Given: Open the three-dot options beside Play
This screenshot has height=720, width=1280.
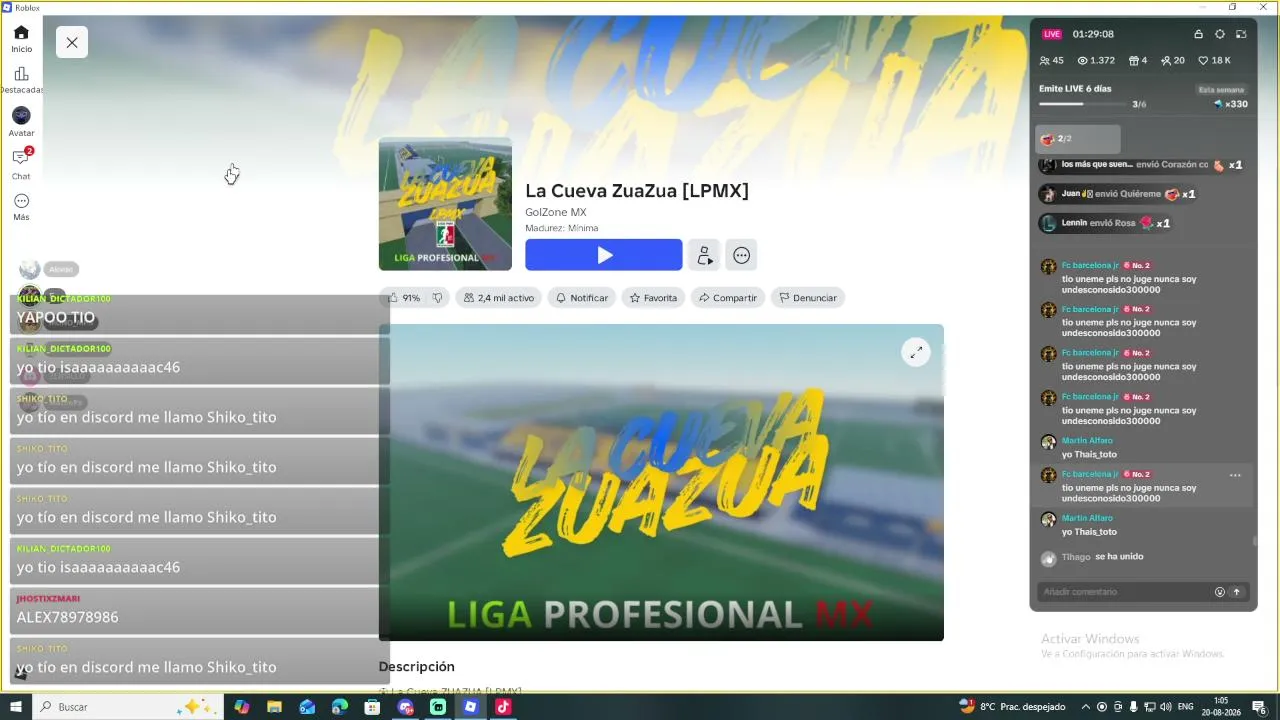Looking at the screenshot, I should pyautogui.click(x=742, y=255).
